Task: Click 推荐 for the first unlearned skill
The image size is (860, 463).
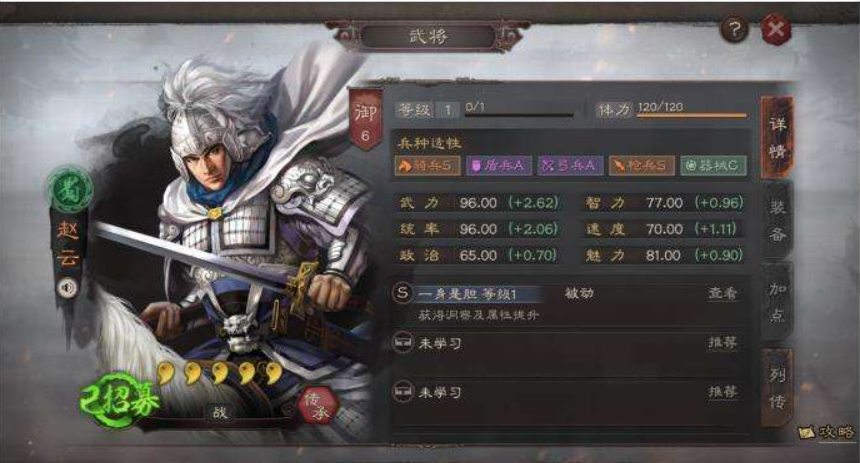Action: tap(722, 342)
